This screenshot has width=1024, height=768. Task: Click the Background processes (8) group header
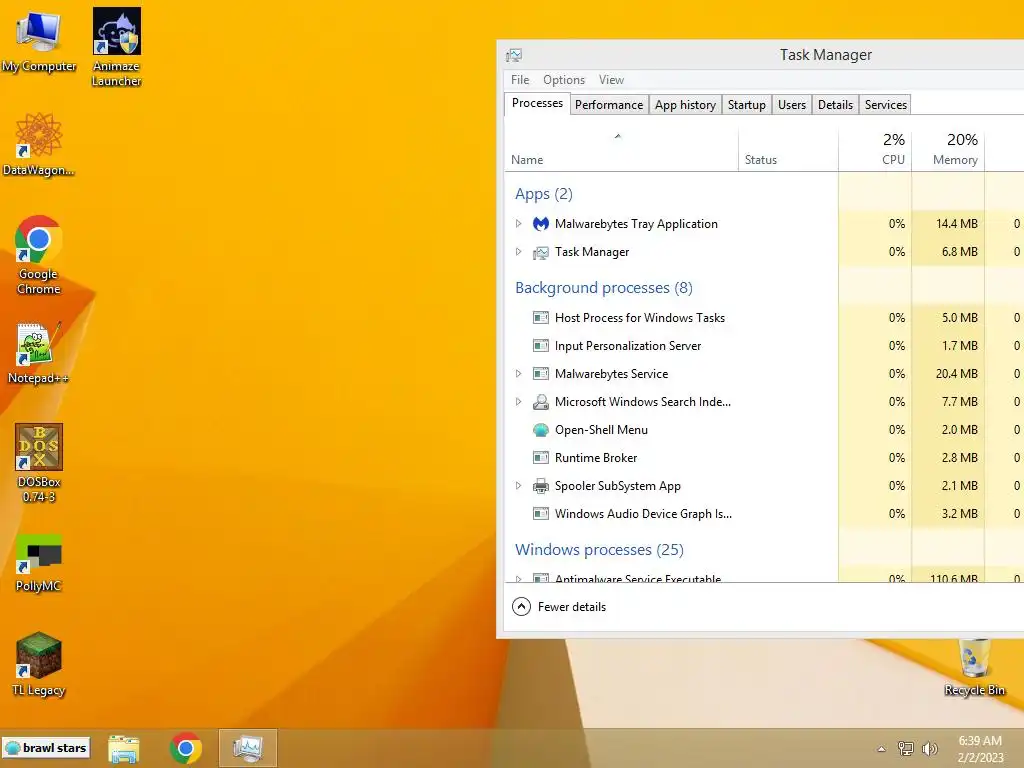coord(603,288)
